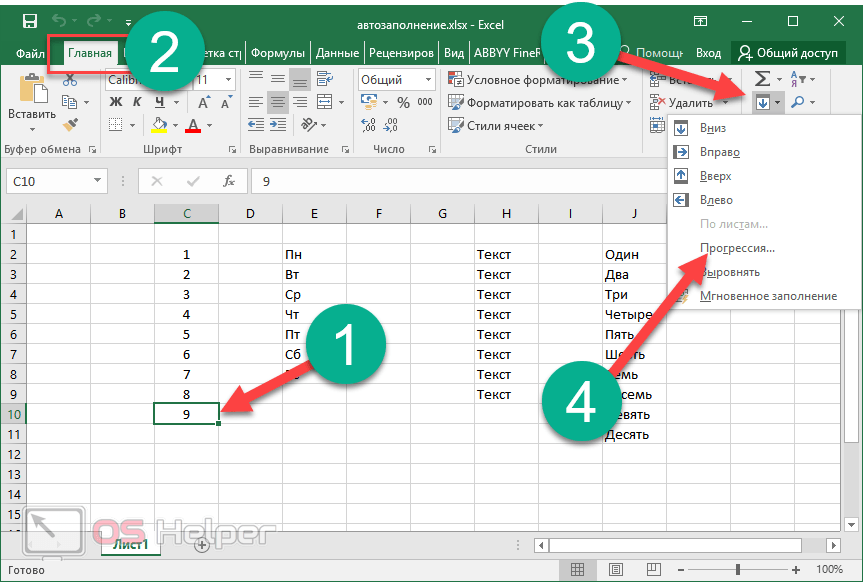Click the percent style icon

coord(403,102)
